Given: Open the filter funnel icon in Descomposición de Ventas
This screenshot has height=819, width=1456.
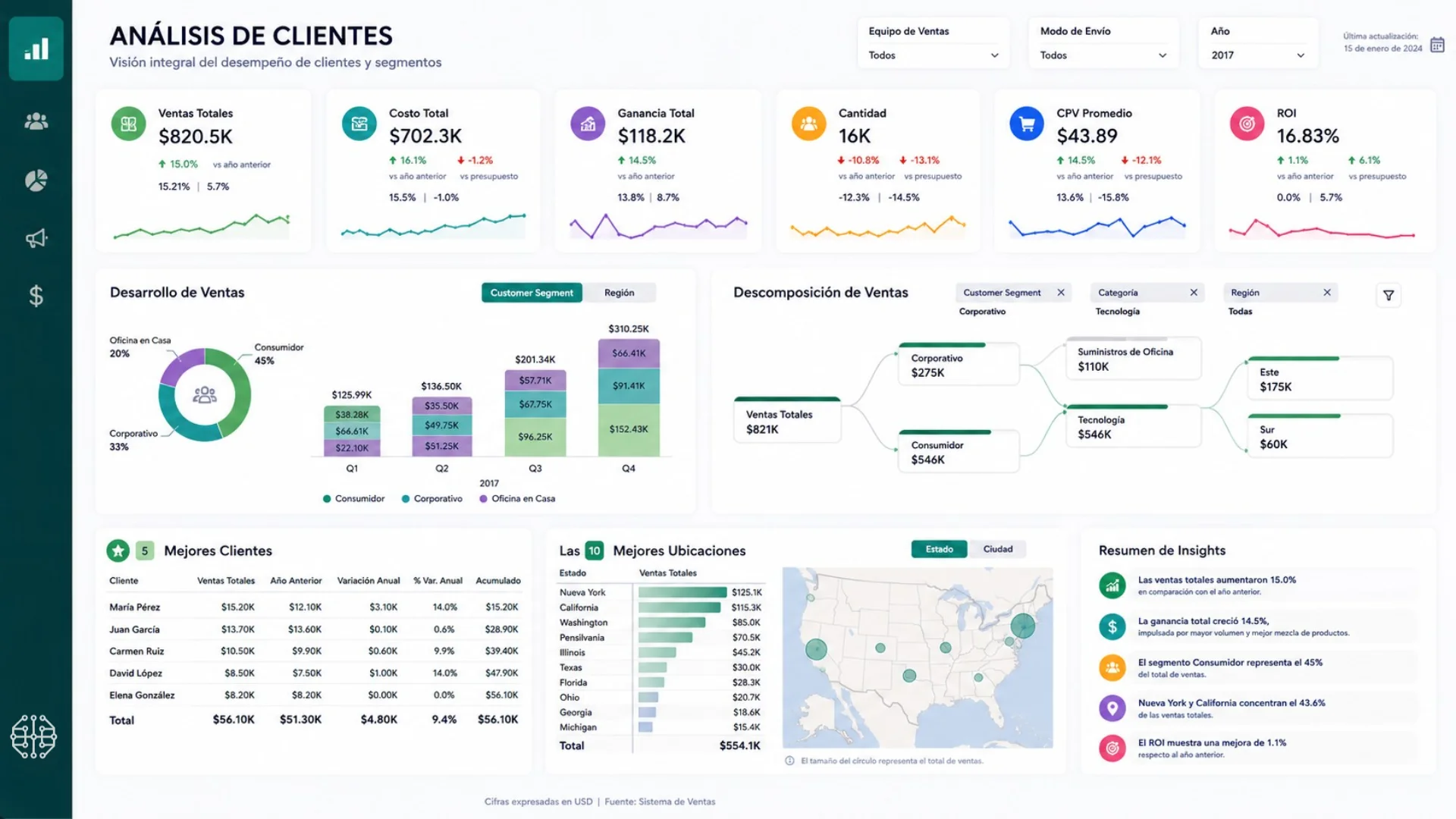Looking at the screenshot, I should click(x=1389, y=296).
